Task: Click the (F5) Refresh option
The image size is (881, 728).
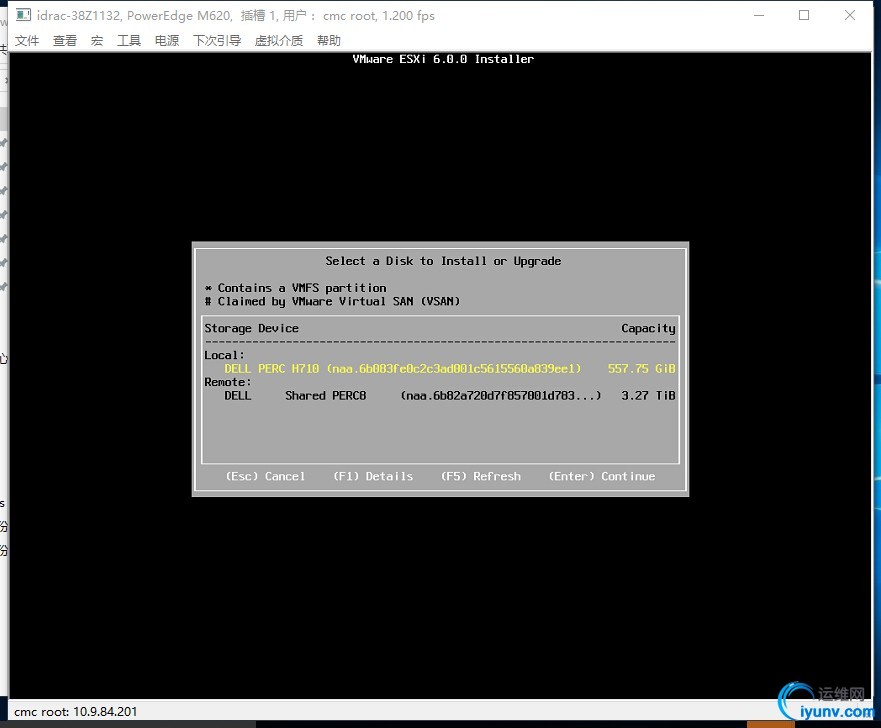Action: (480, 476)
